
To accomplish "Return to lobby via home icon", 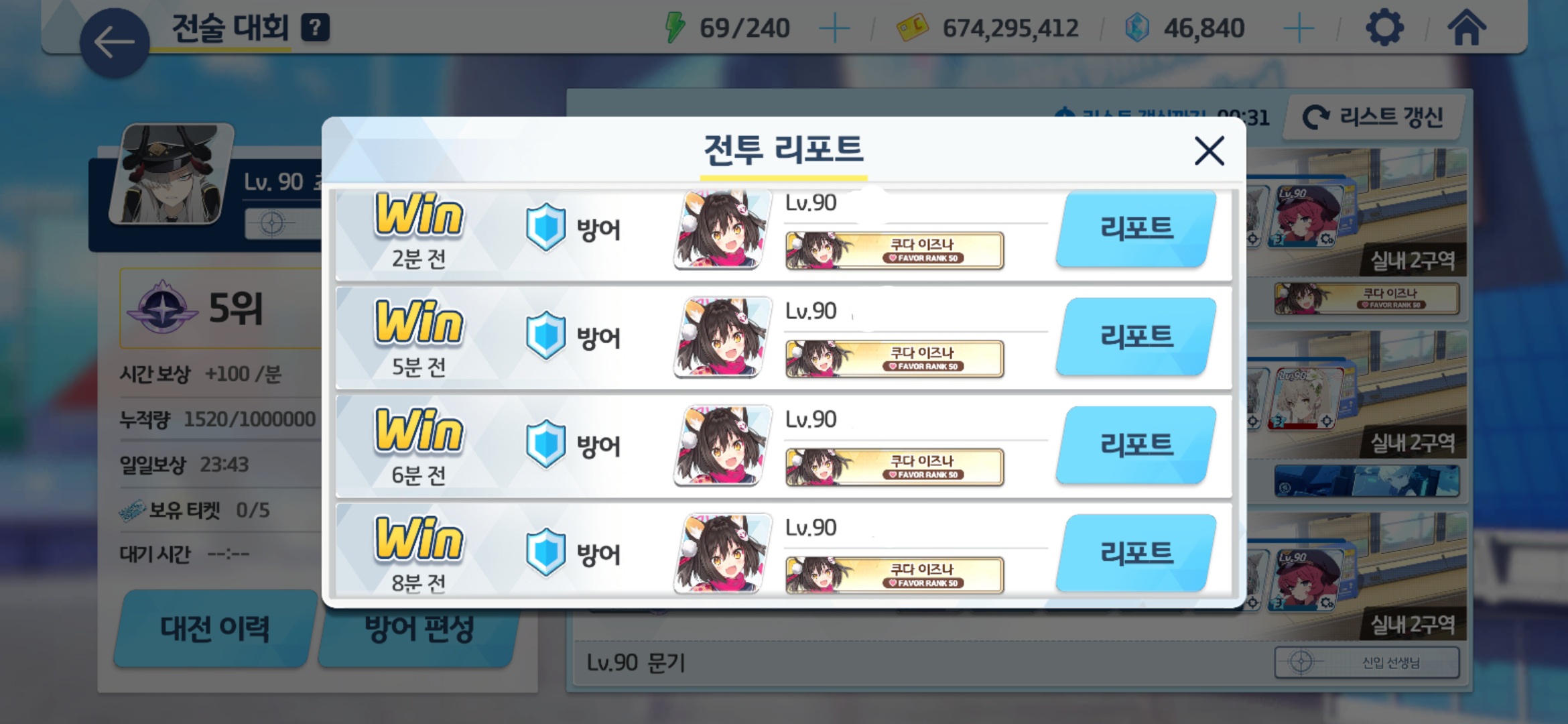I will [1466, 28].
